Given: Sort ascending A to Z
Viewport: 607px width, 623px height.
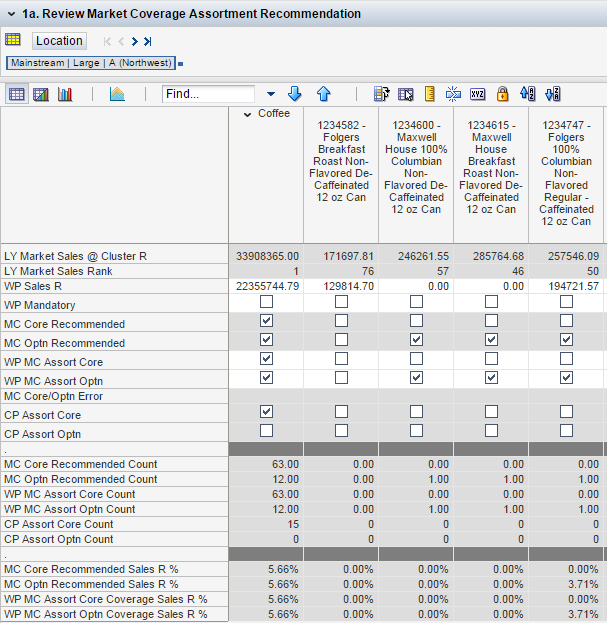Looking at the screenshot, I should coord(528,94).
